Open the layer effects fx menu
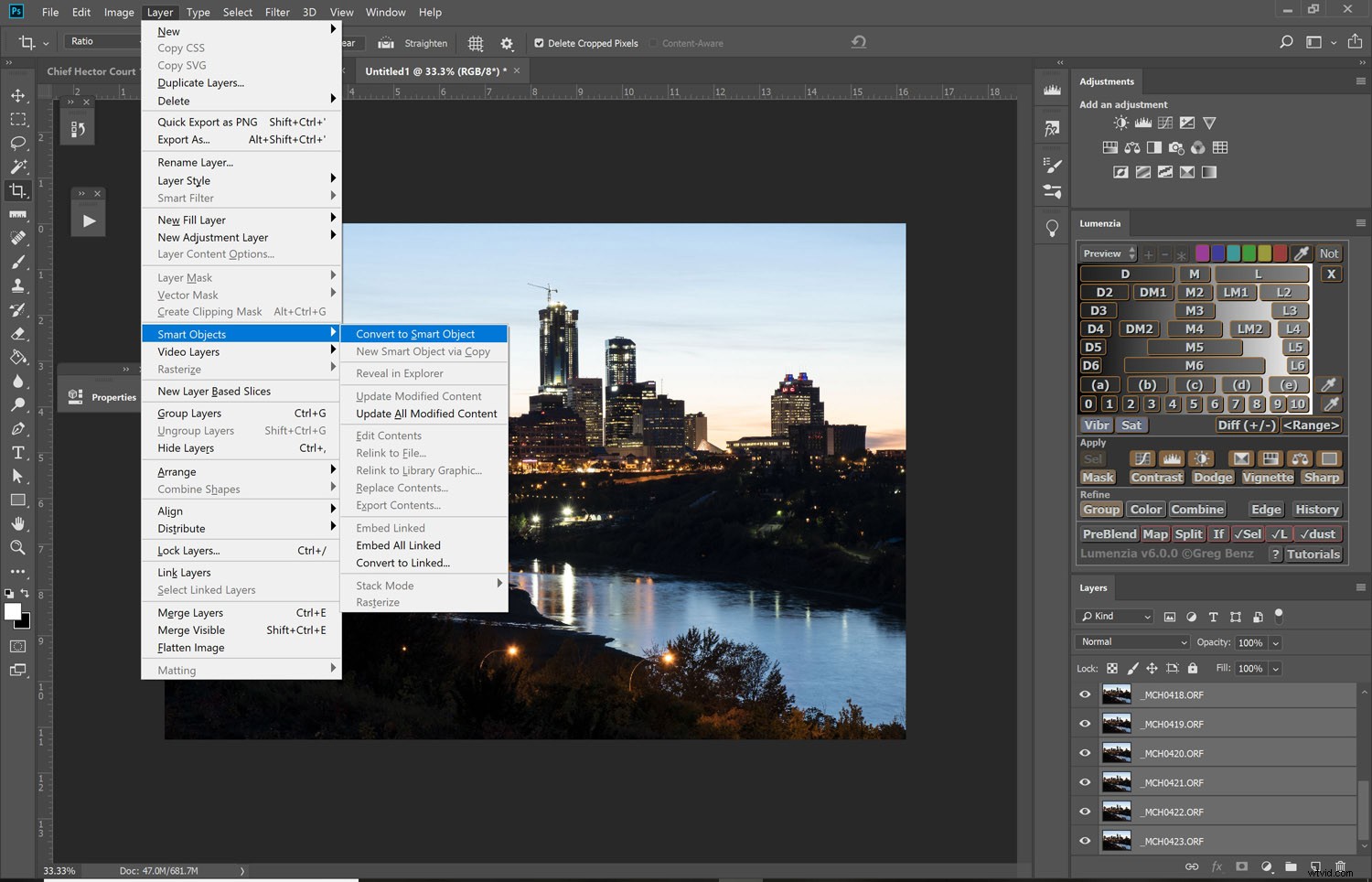1372x882 pixels. [1217, 866]
